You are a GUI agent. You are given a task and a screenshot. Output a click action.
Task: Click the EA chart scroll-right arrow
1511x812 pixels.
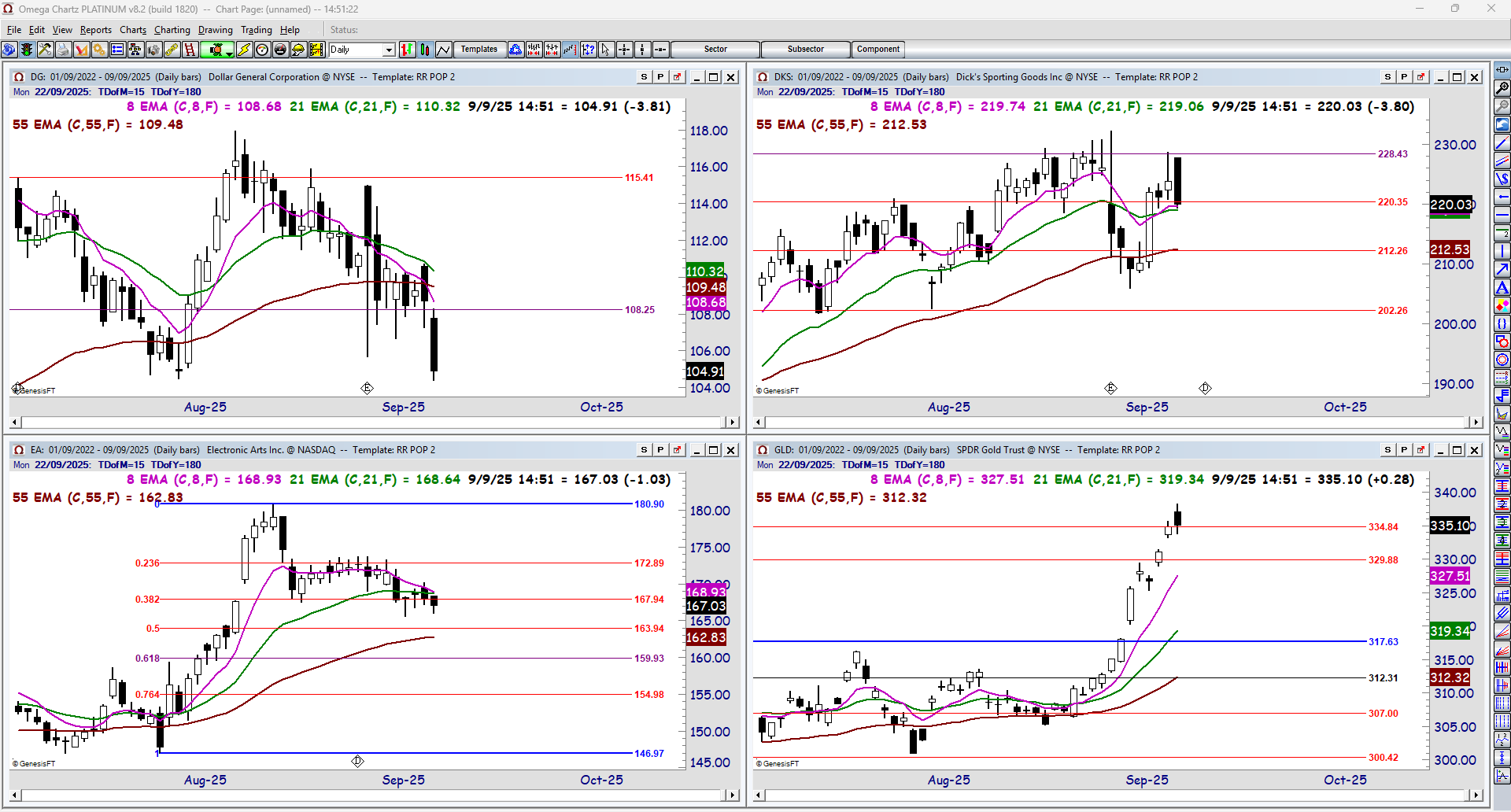(733, 795)
